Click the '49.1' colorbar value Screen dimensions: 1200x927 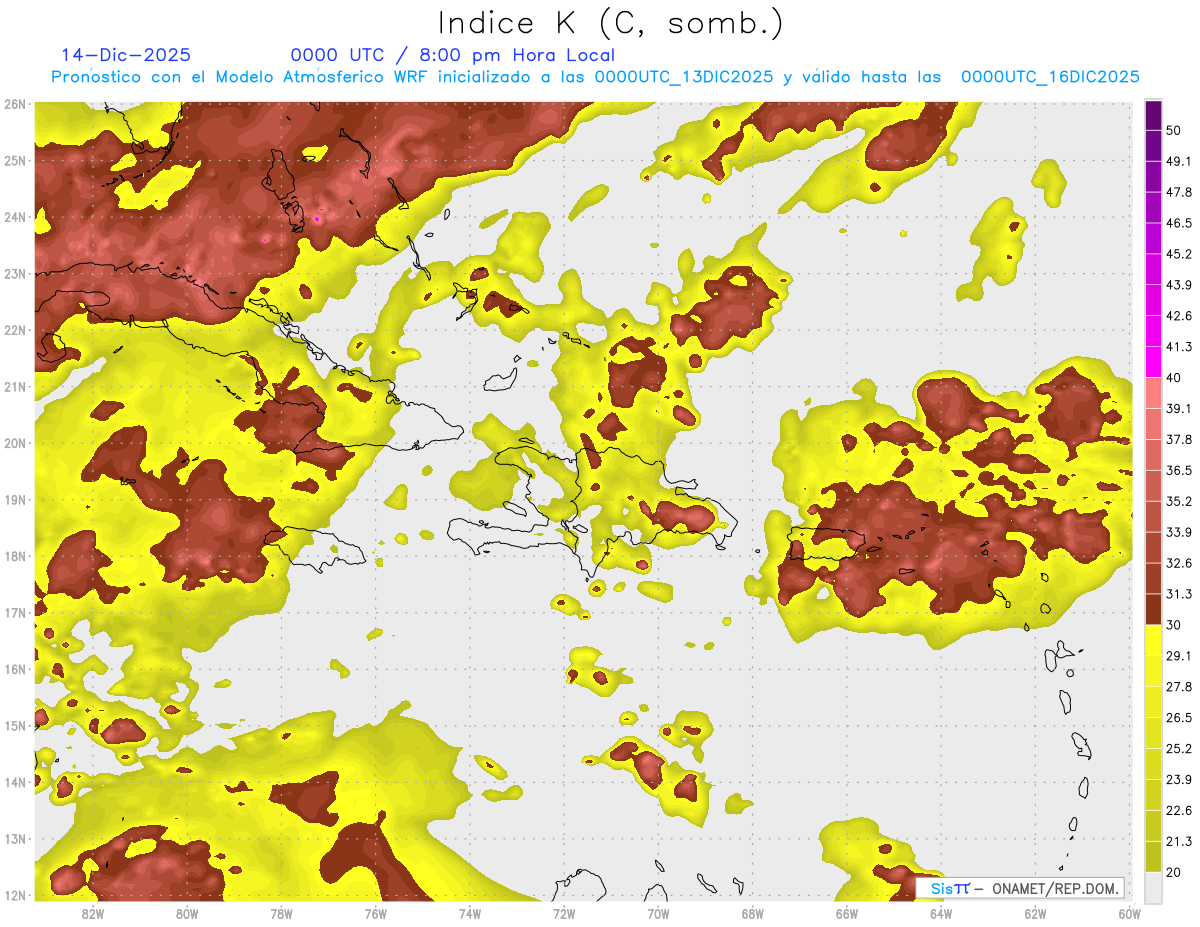coord(1179,162)
